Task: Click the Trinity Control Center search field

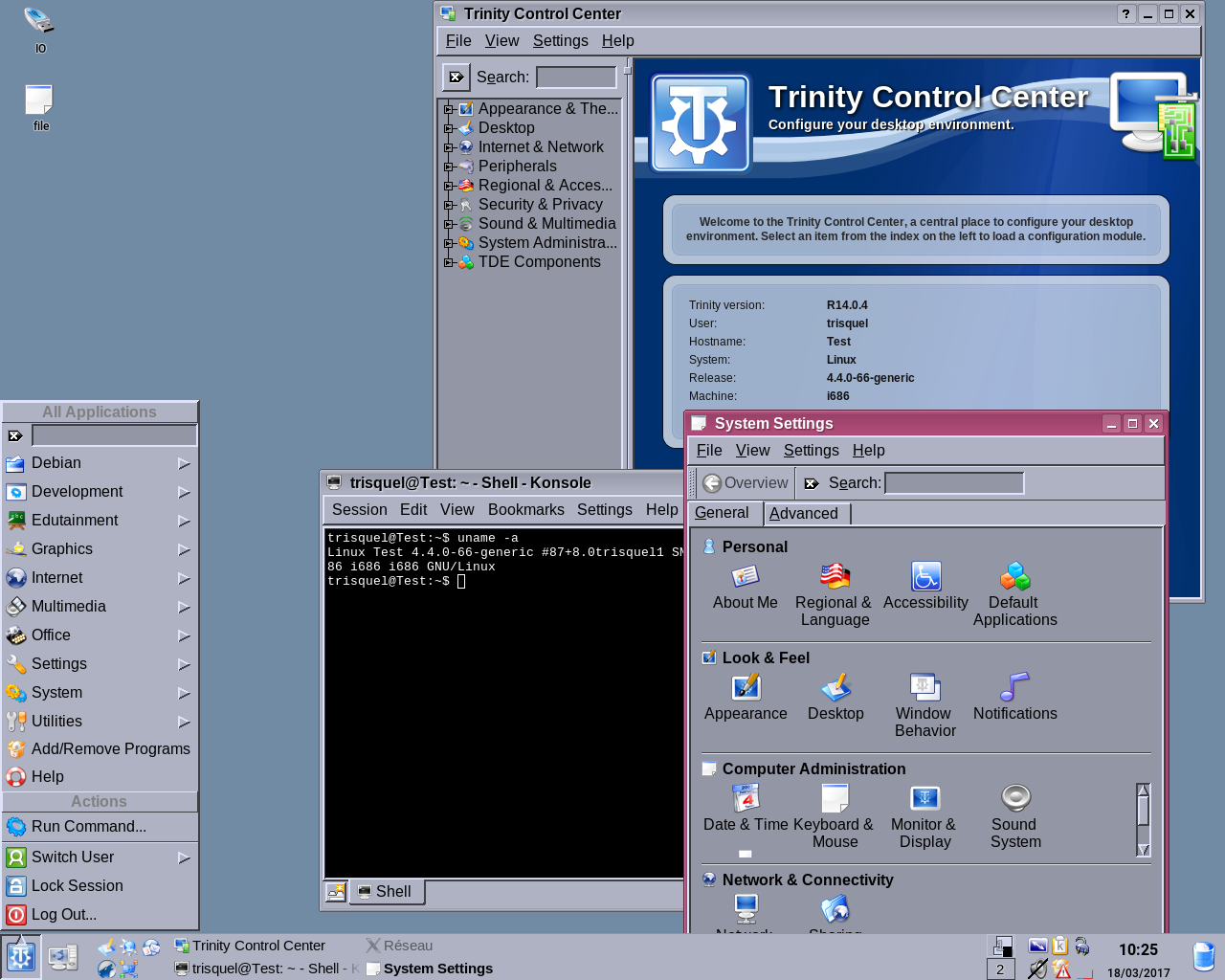Action: tap(576, 78)
